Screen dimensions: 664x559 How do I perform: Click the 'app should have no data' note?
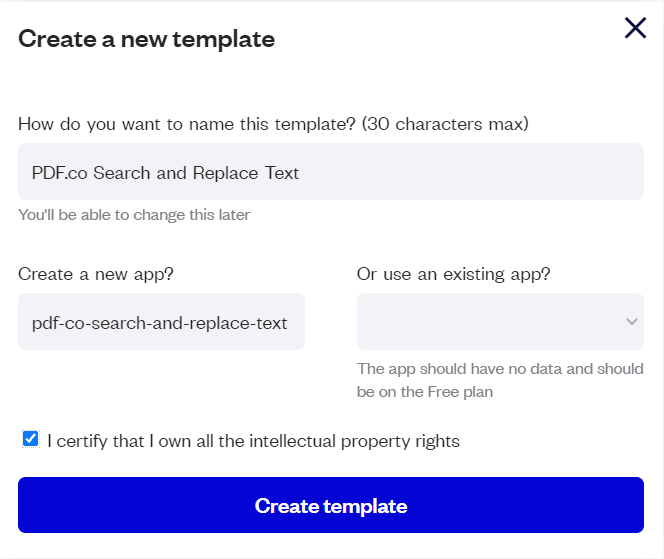(x=500, y=369)
